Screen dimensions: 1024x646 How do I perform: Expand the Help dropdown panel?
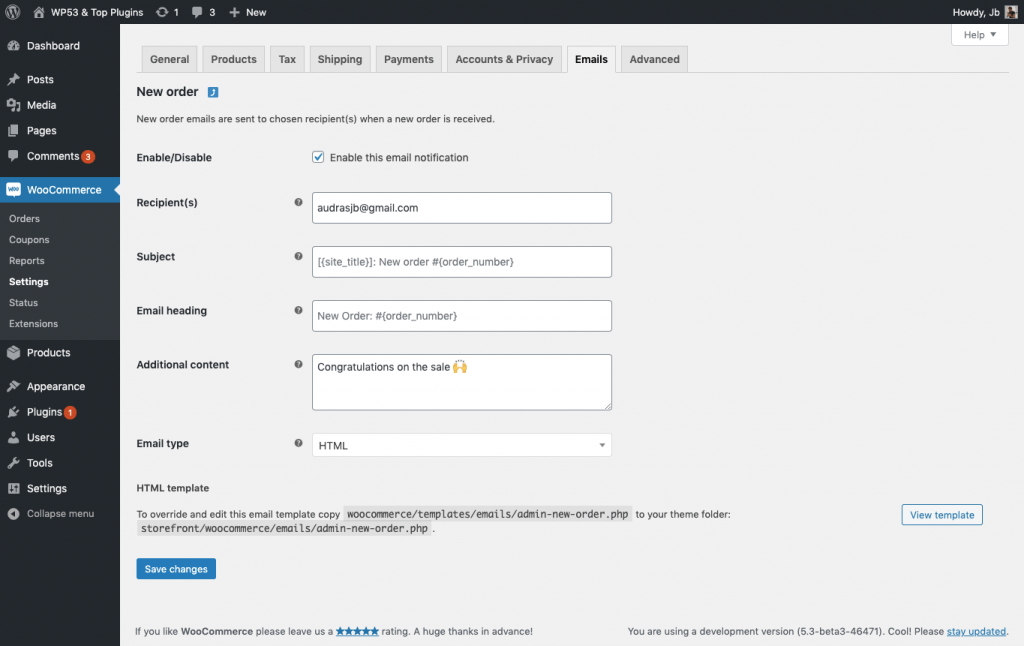point(980,35)
